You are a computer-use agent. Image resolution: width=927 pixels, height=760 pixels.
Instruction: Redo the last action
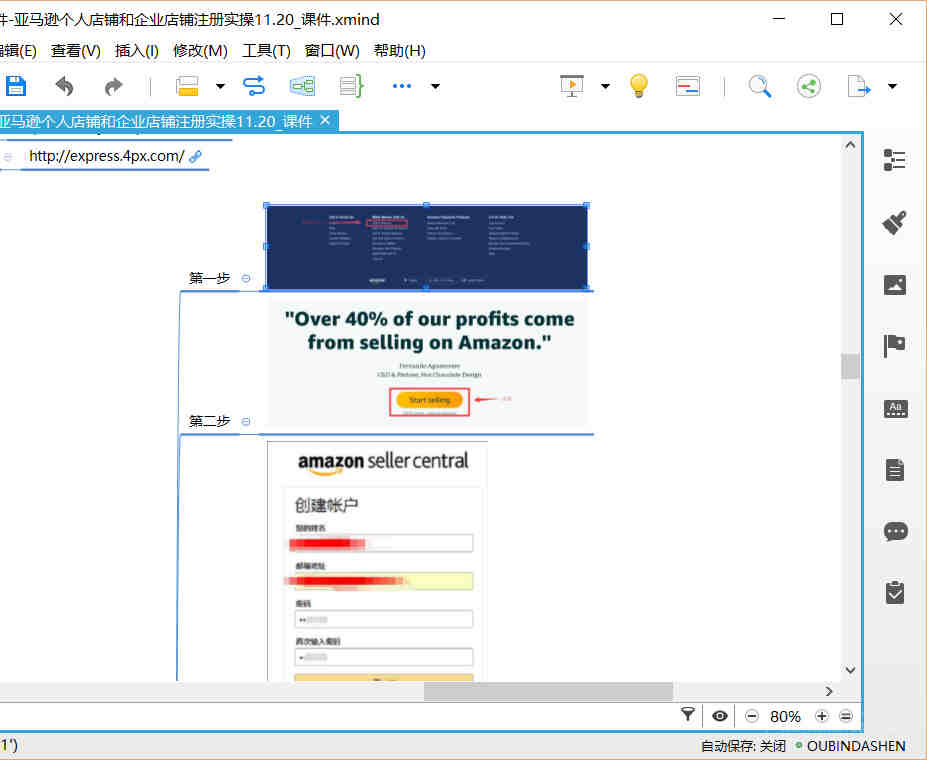point(113,86)
